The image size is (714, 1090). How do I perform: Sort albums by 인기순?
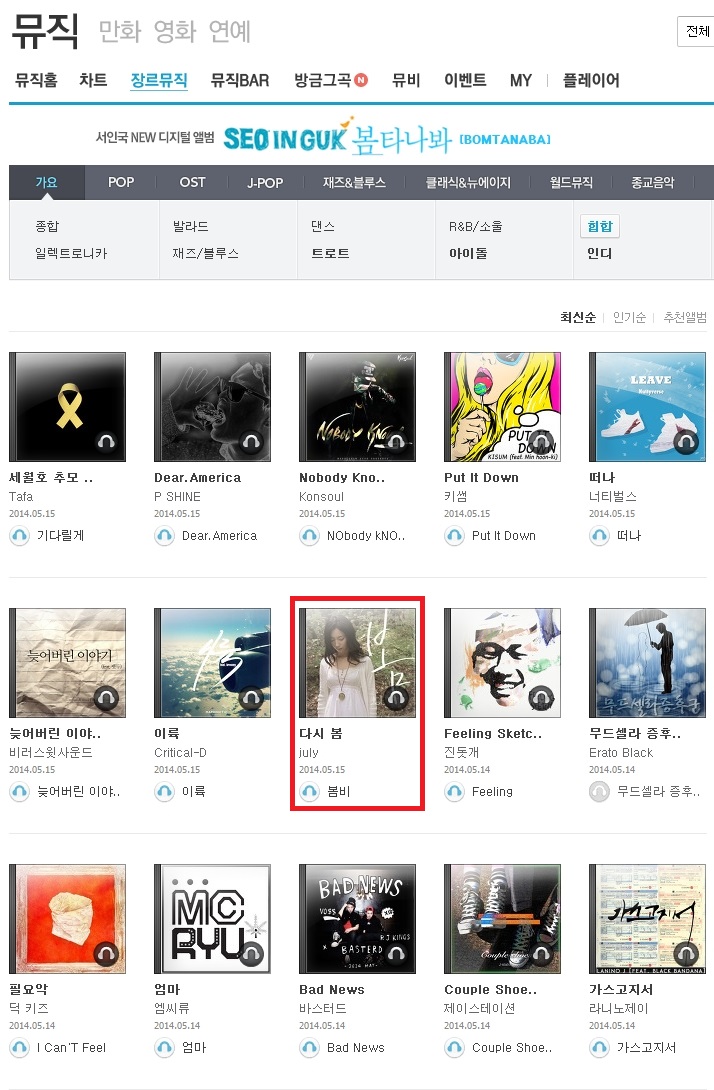tap(629, 317)
